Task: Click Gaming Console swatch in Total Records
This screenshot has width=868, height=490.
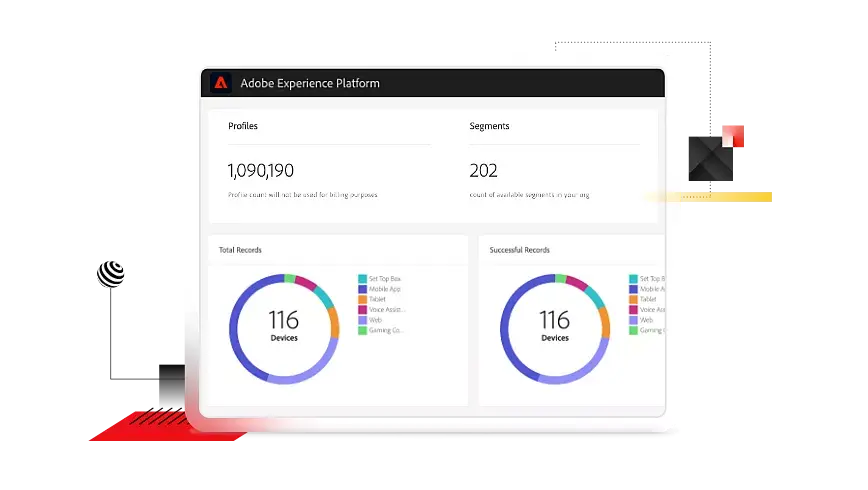Action: pos(362,330)
